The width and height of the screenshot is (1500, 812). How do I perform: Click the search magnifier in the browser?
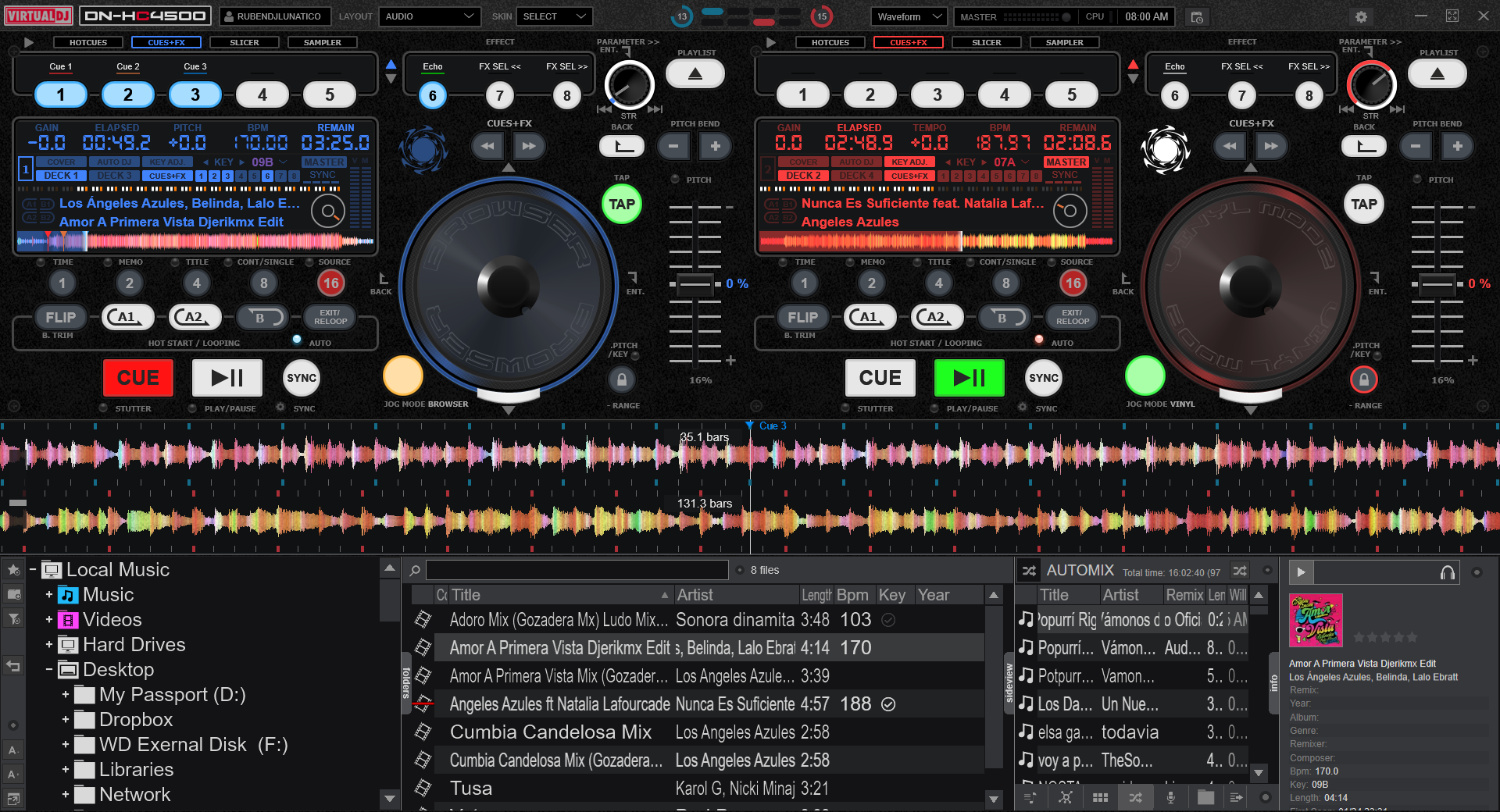pos(416,571)
